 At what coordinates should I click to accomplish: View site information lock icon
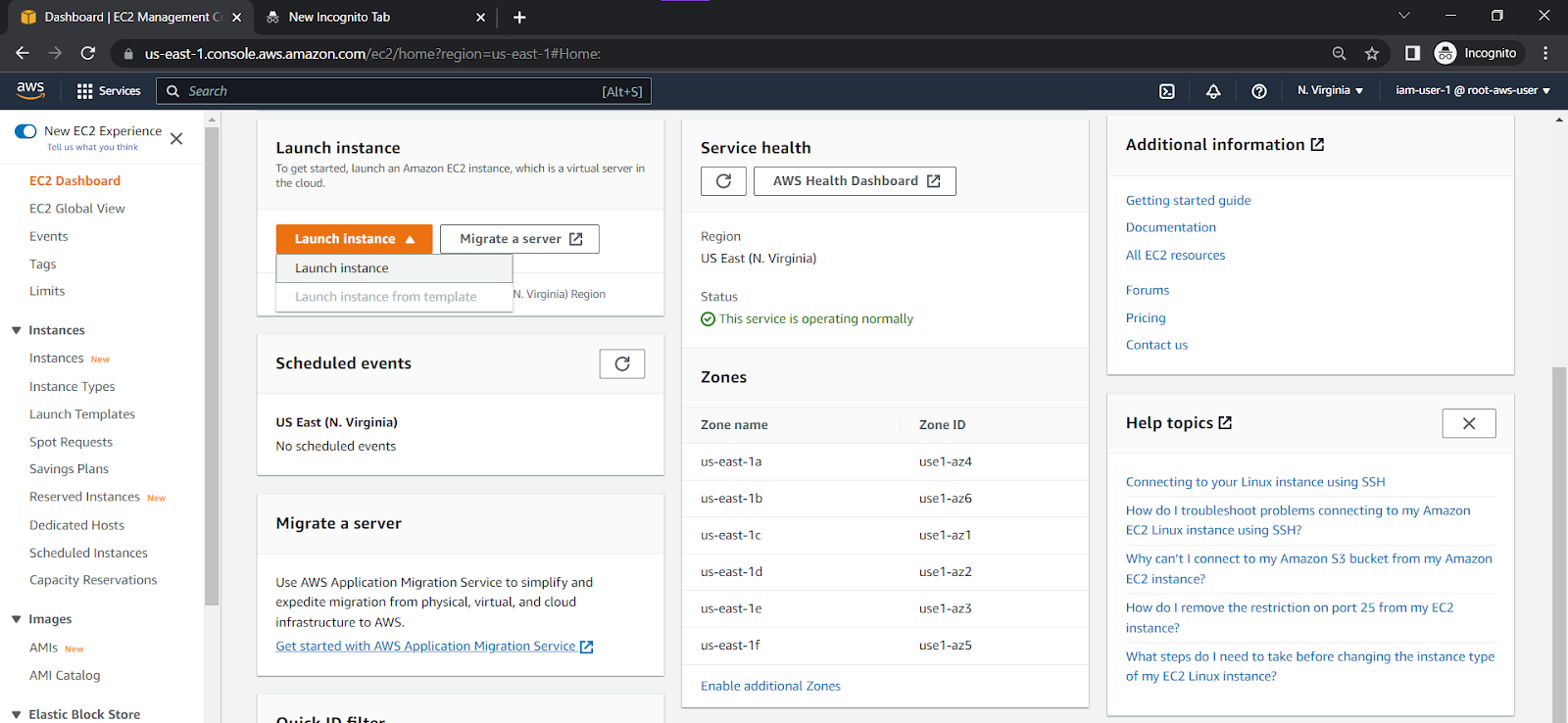(128, 54)
